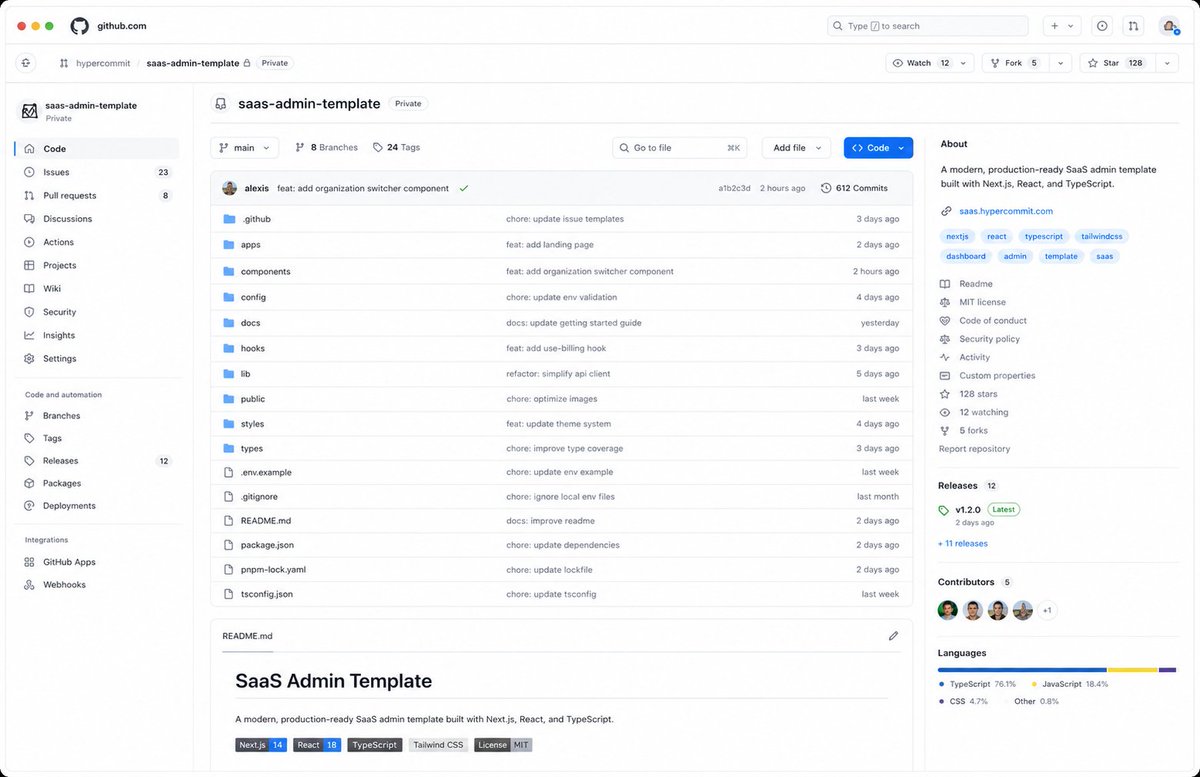Click the Go to file input
This screenshot has width=1200, height=777.
680,148
